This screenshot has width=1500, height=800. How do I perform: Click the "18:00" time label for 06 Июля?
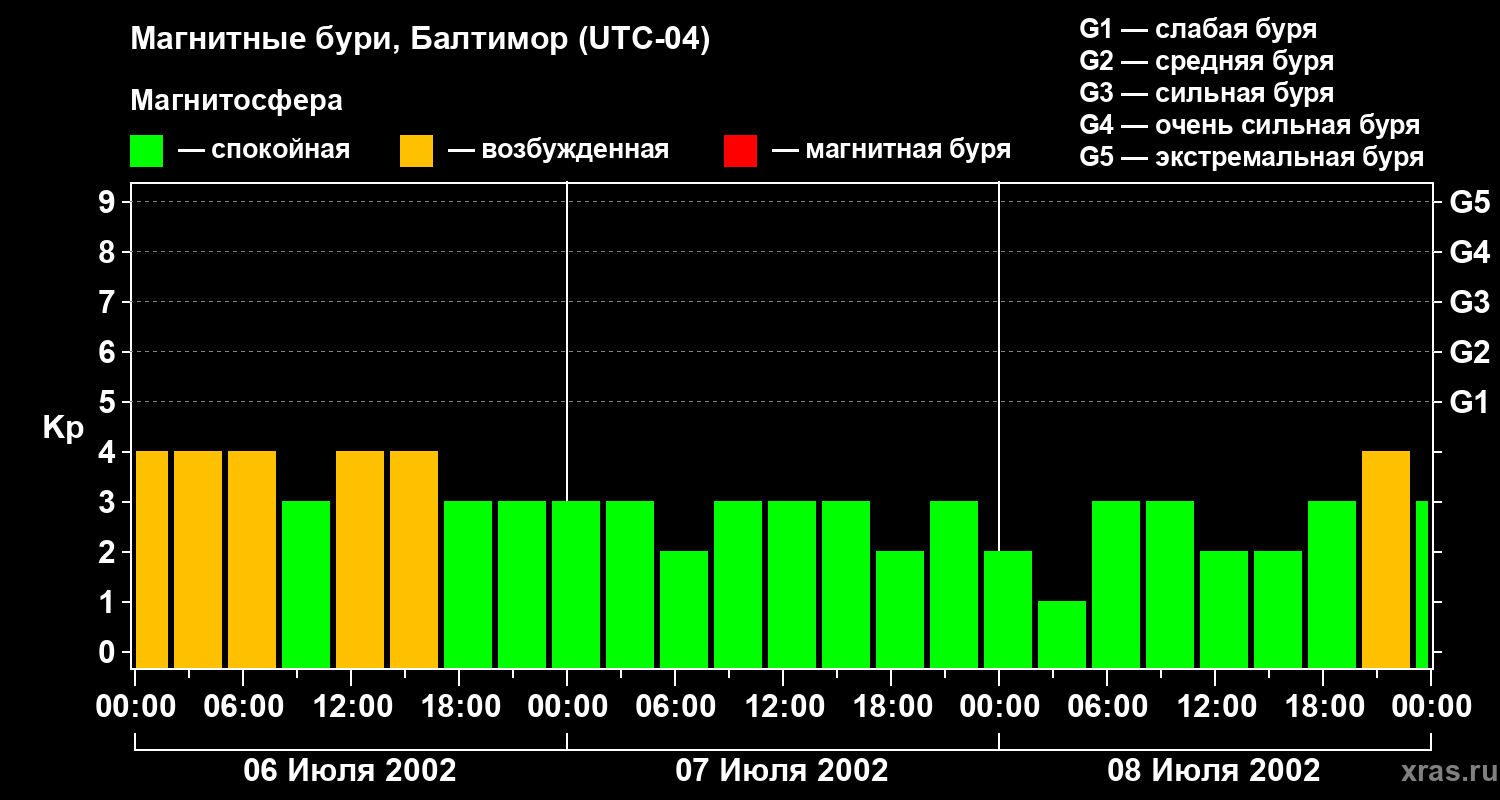(x=459, y=707)
